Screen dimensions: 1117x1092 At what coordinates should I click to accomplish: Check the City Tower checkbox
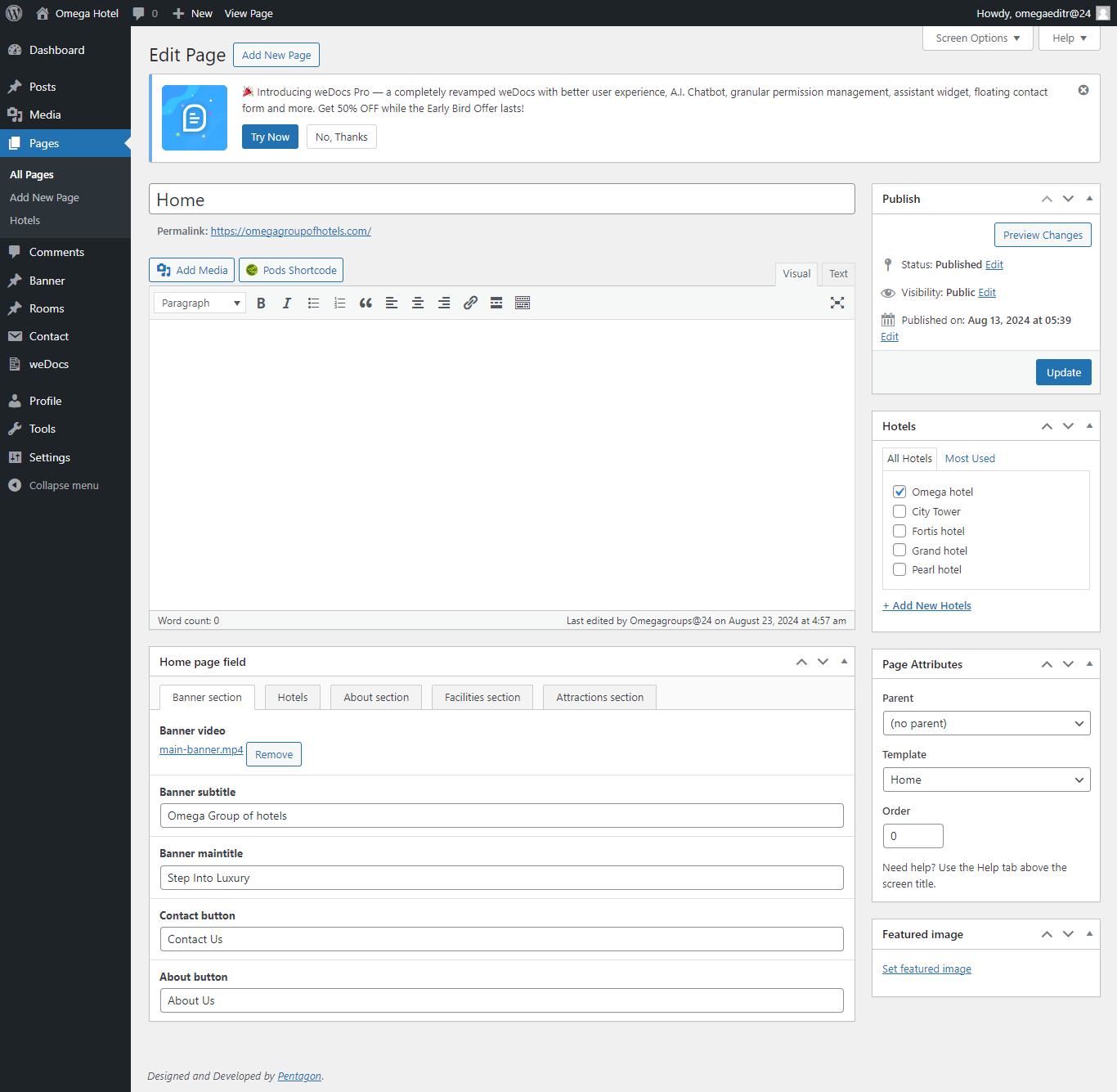(899, 511)
